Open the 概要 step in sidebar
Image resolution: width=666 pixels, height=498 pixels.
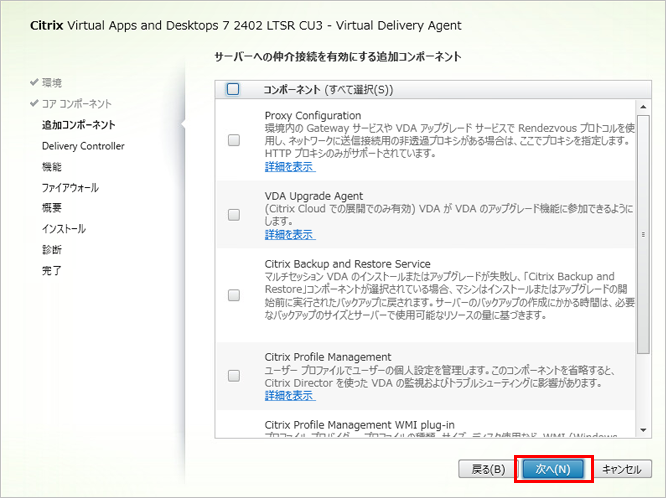[52, 208]
